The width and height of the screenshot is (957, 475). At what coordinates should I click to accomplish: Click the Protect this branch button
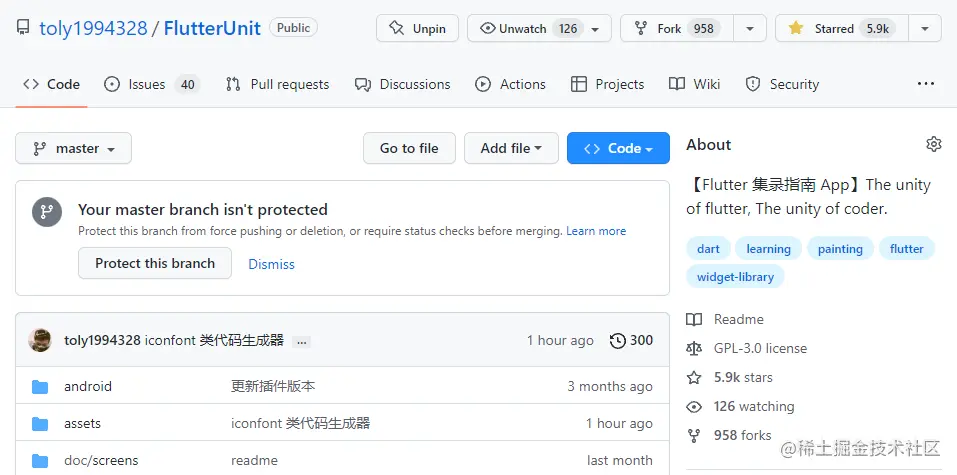coord(155,263)
